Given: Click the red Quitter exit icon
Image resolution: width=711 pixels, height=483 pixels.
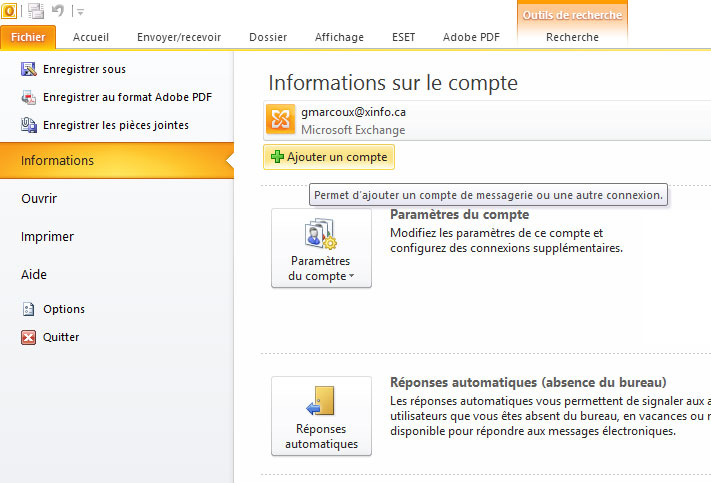Looking at the screenshot, I should [x=28, y=337].
